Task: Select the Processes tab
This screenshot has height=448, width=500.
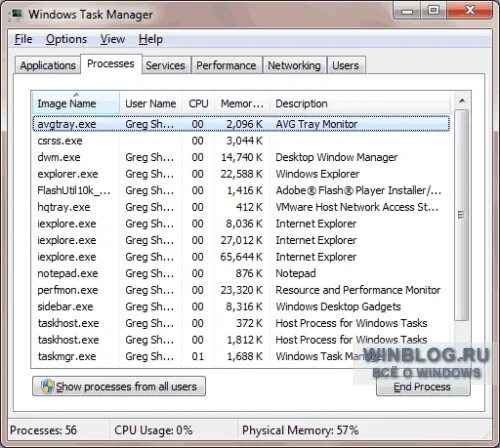Action: click(111, 64)
